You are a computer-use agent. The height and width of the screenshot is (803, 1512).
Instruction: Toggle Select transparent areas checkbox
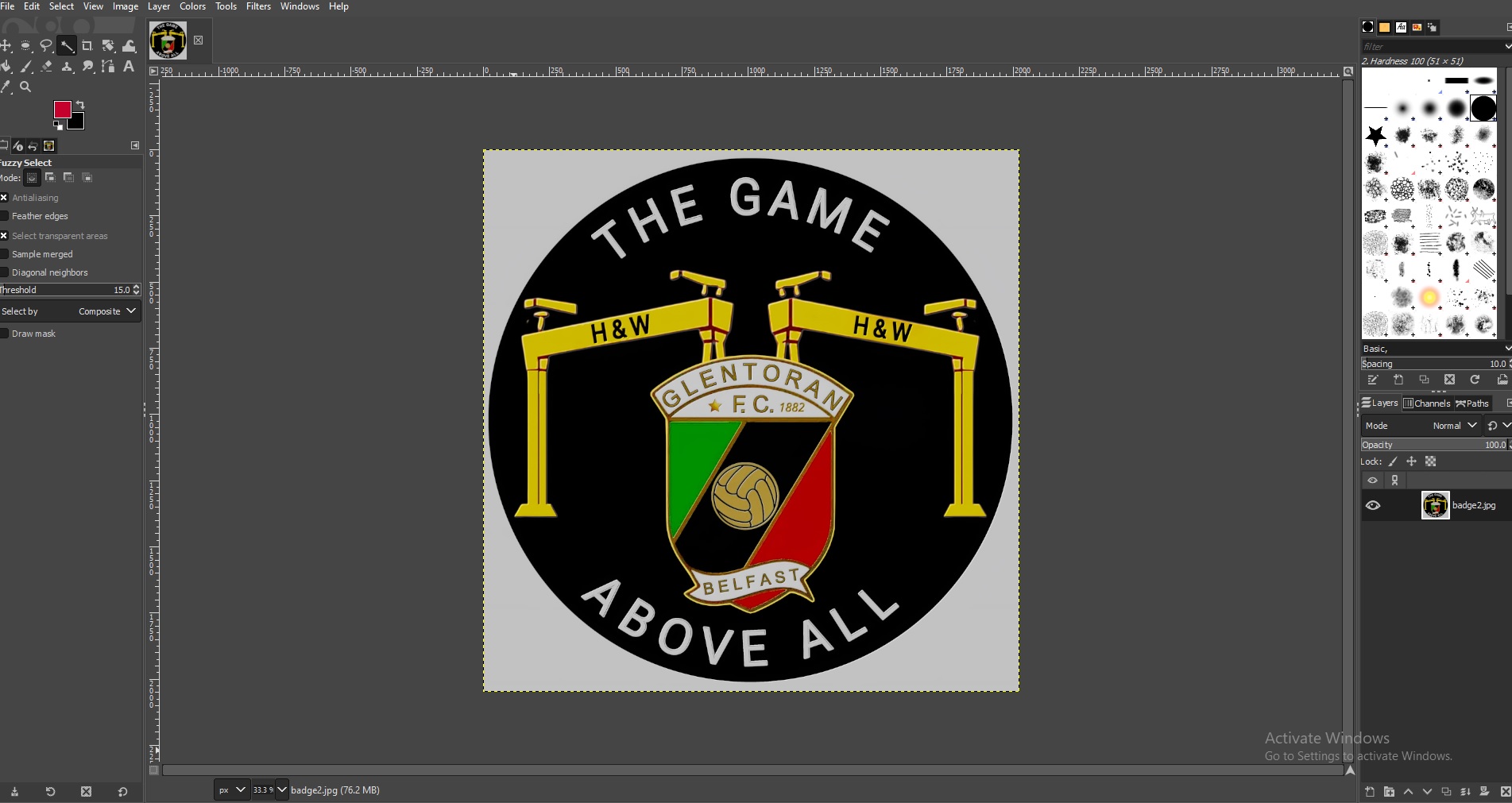point(4,236)
